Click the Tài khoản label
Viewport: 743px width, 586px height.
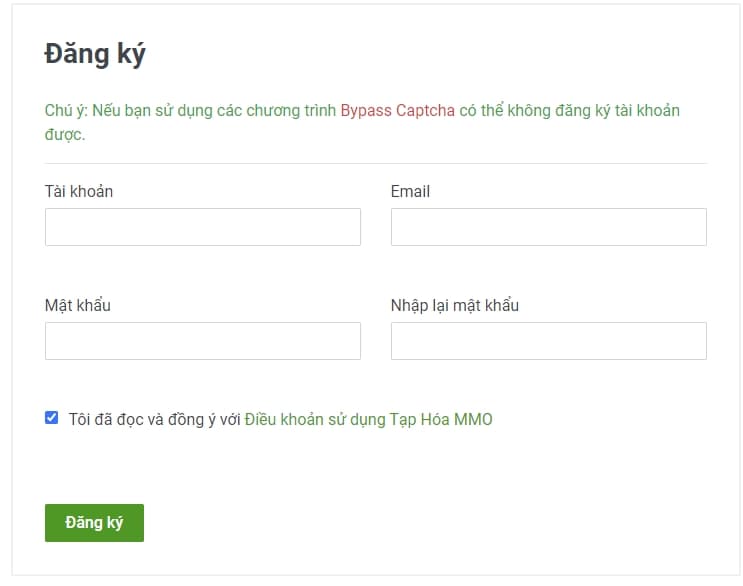(x=79, y=191)
